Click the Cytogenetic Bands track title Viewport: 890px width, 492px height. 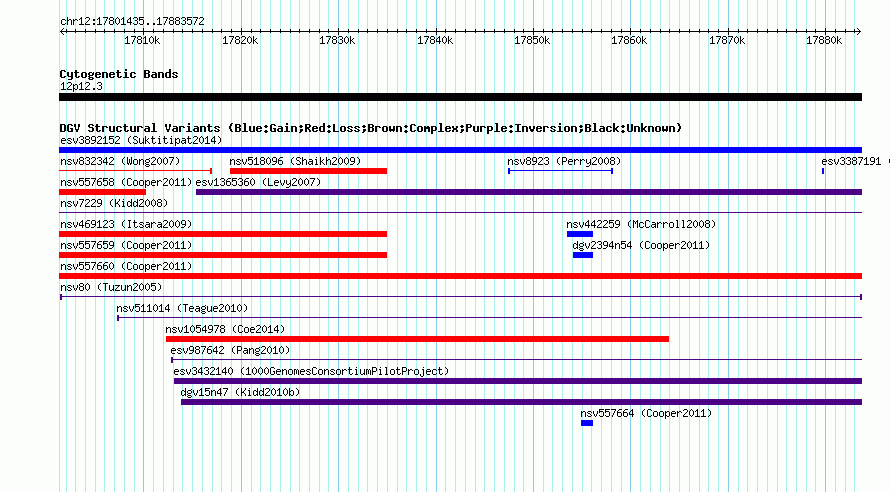[119, 74]
